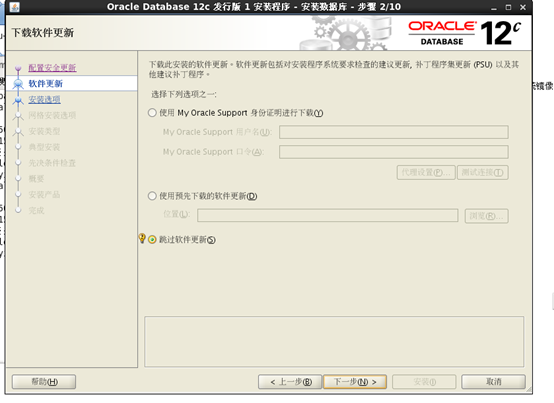The width and height of the screenshot is (554, 403).
Task: Go back with 上一步(B) button
Action: coord(290,381)
